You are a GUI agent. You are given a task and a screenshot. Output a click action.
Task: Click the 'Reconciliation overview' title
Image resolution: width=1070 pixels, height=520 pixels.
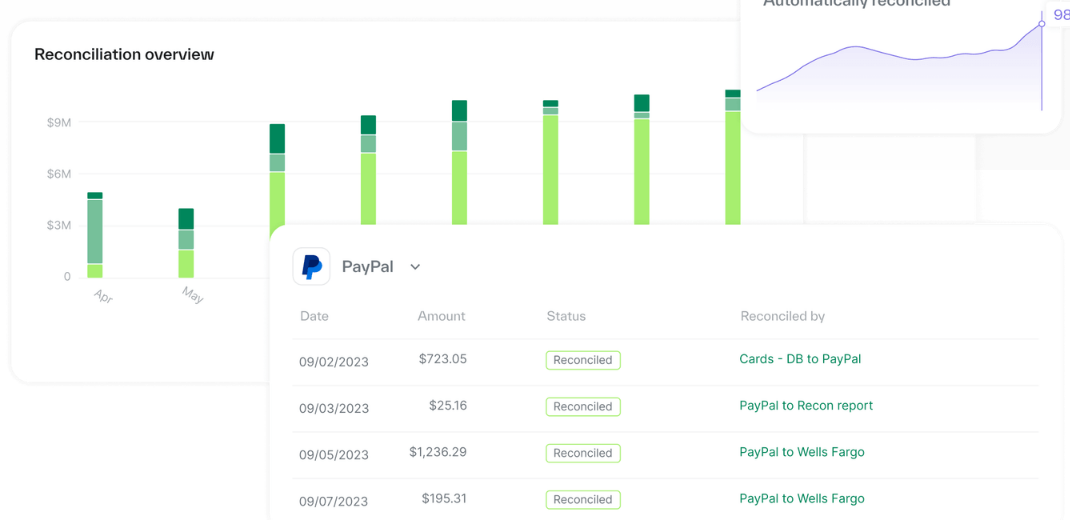pyautogui.click(x=124, y=54)
